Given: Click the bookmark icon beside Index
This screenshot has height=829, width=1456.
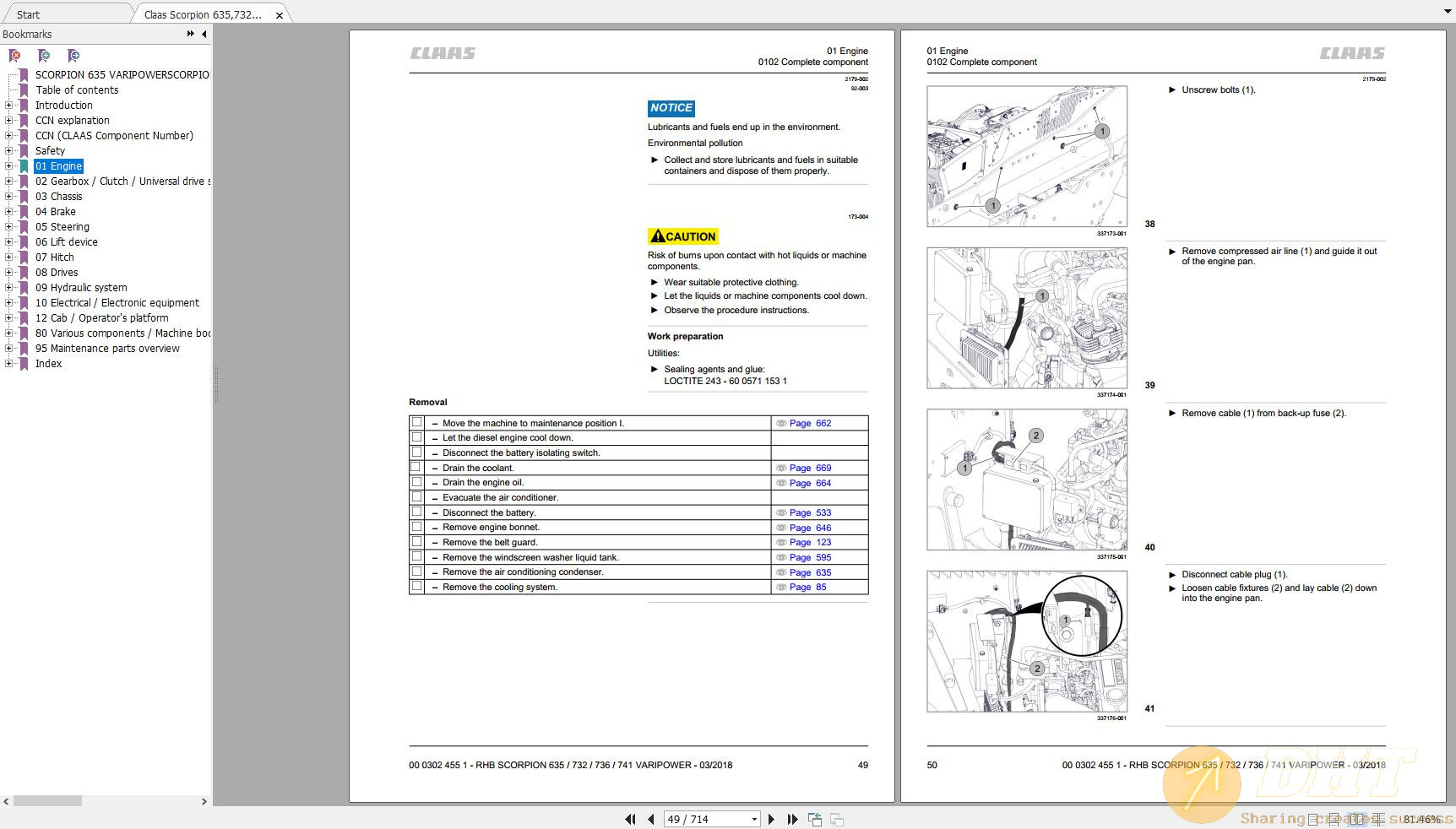Looking at the screenshot, I should coord(24,364).
